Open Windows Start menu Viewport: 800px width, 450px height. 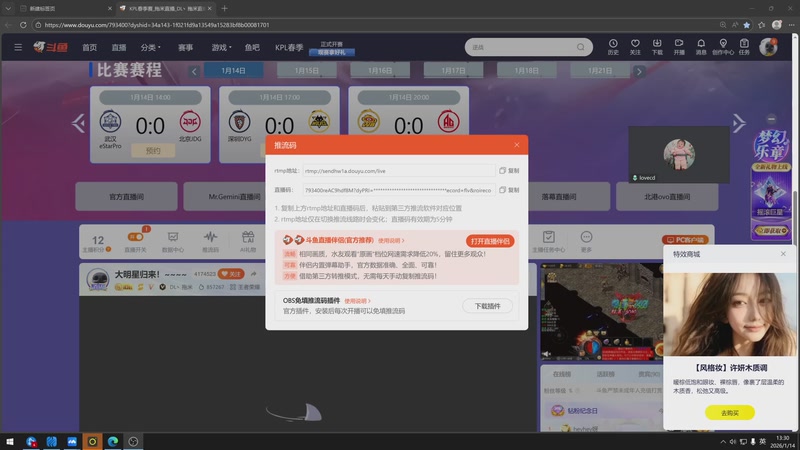pos(10,441)
